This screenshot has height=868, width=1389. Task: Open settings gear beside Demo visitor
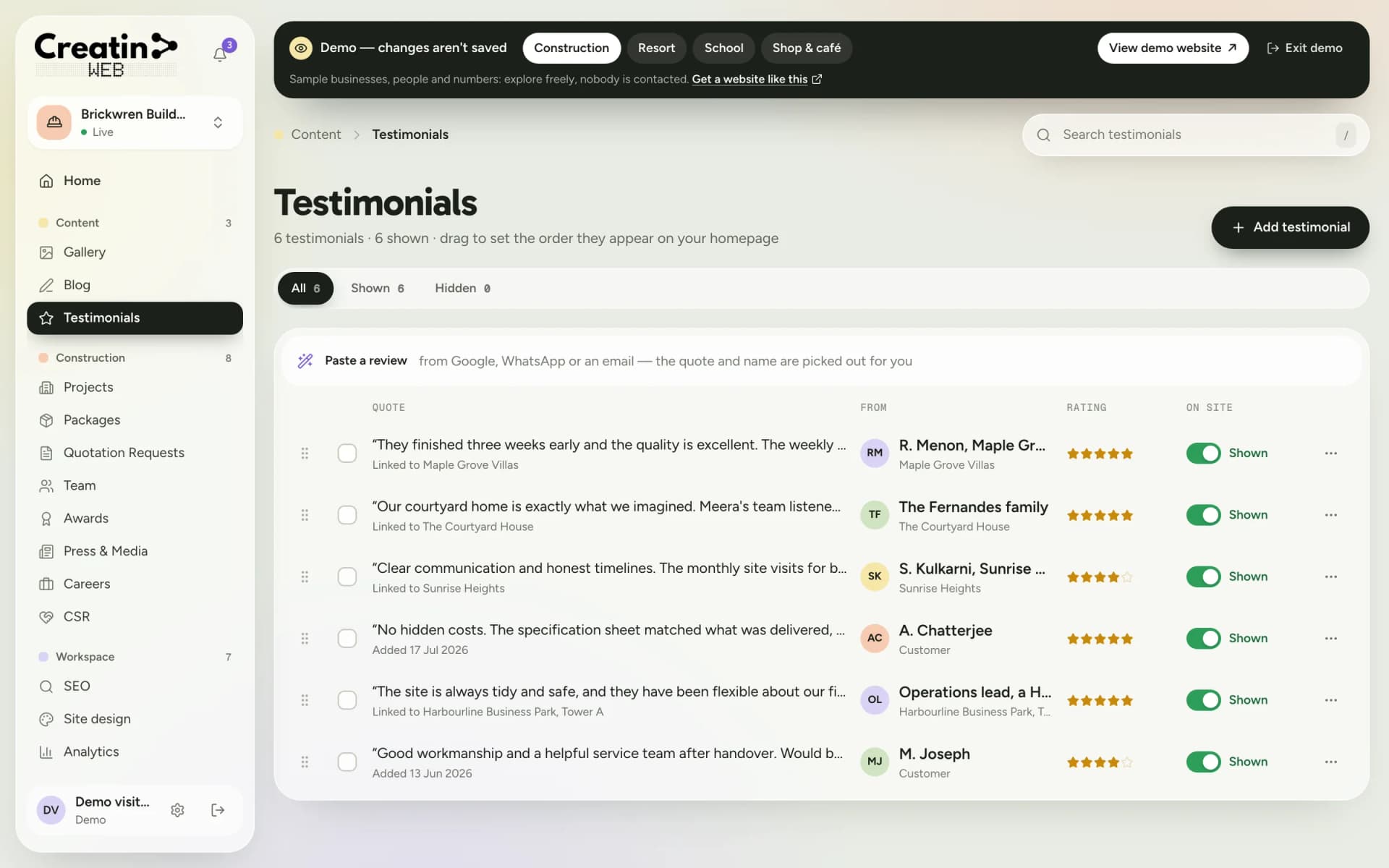pyautogui.click(x=177, y=810)
